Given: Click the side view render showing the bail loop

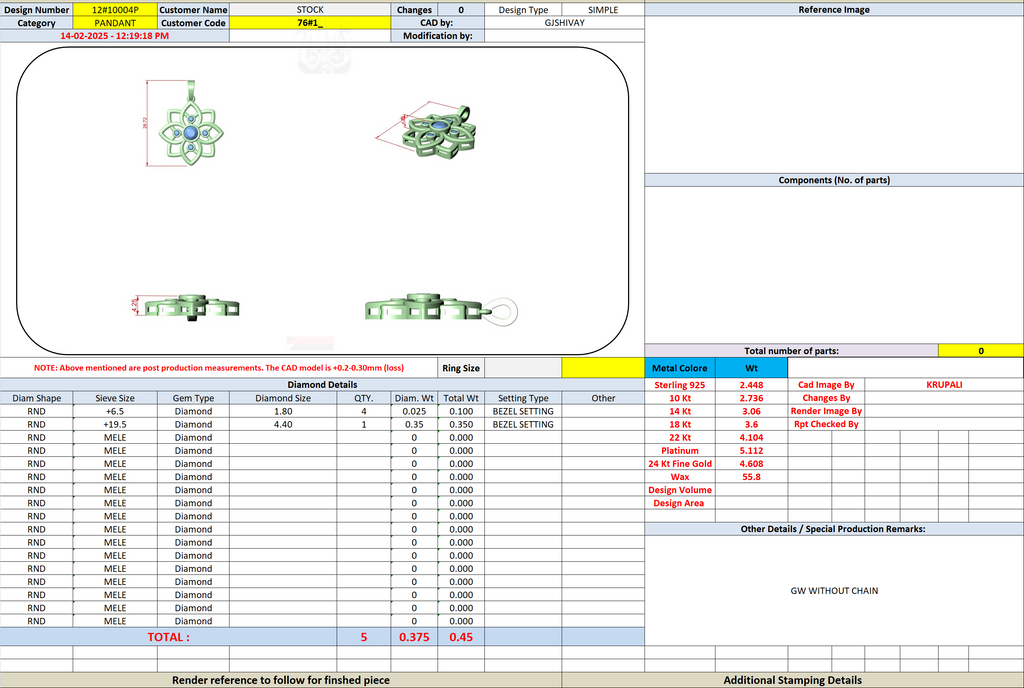Looking at the screenshot, I should click(441, 309).
